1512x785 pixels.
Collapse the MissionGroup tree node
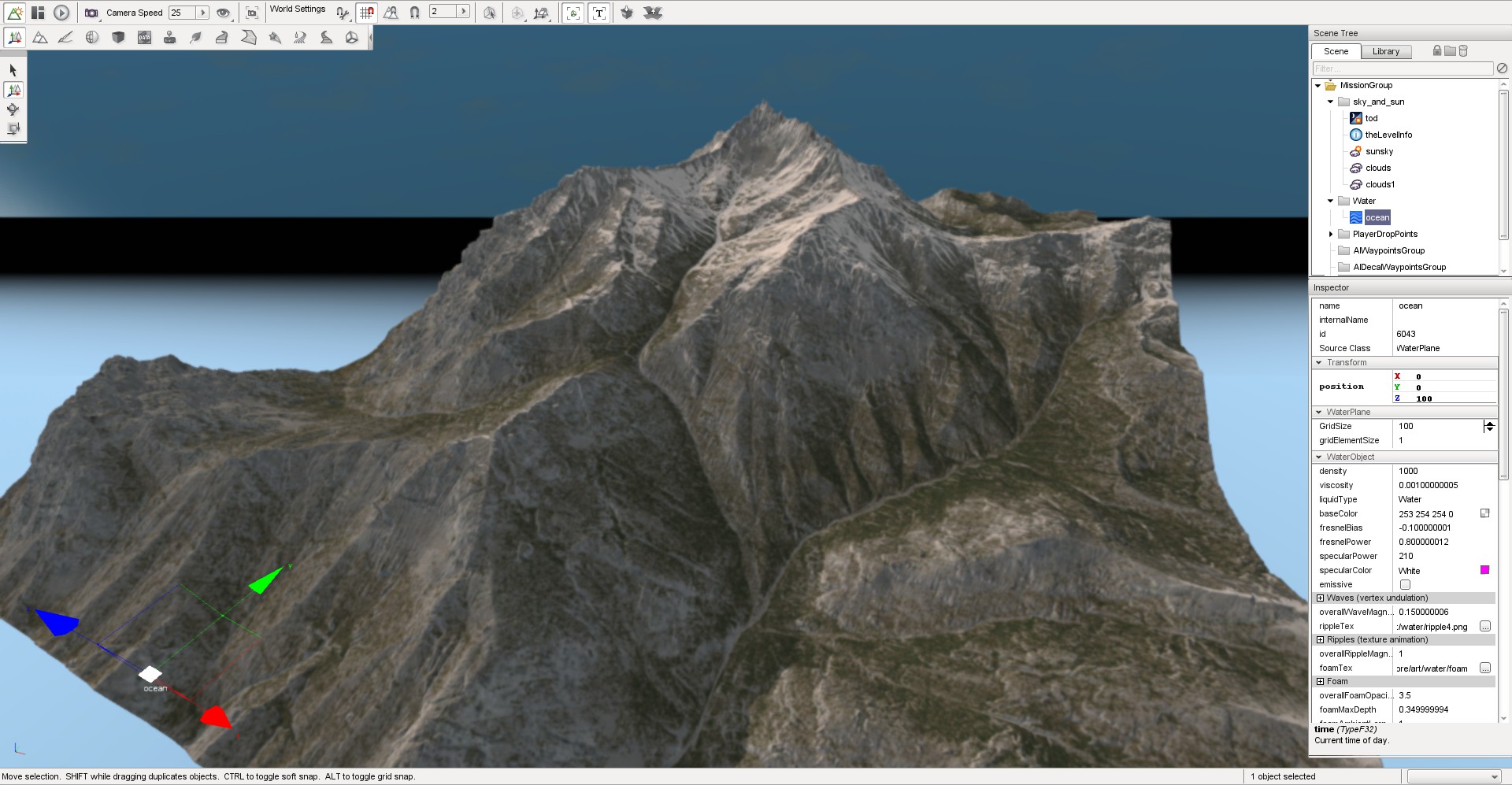click(x=1317, y=86)
